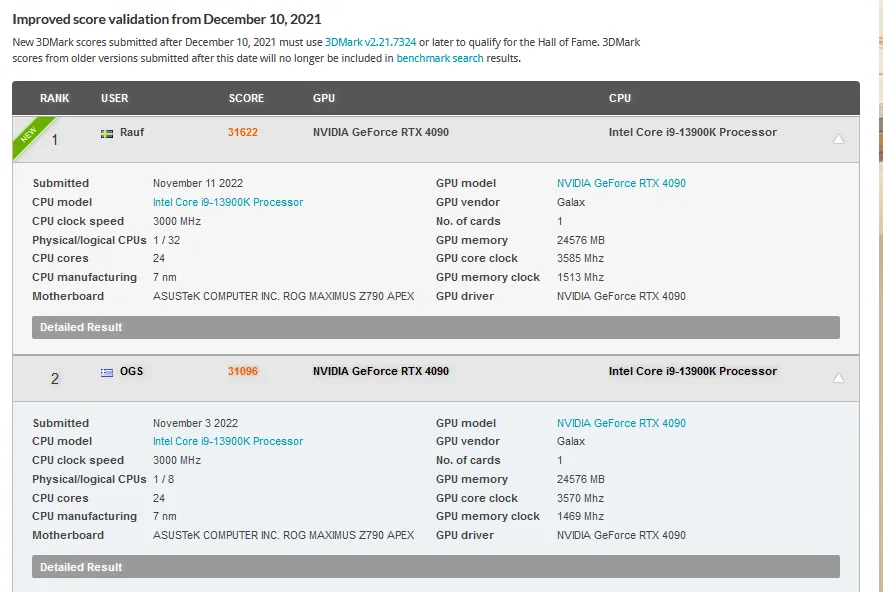
Task: Click the orange score 31096
Action: pyautogui.click(x=243, y=371)
